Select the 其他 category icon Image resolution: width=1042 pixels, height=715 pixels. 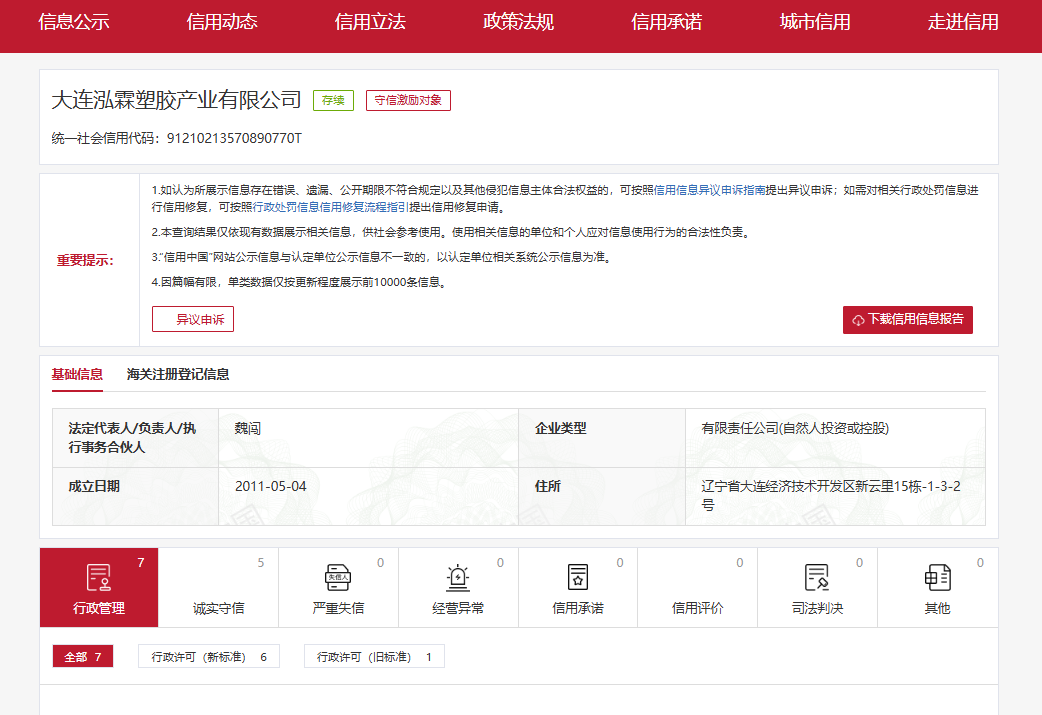(x=937, y=578)
